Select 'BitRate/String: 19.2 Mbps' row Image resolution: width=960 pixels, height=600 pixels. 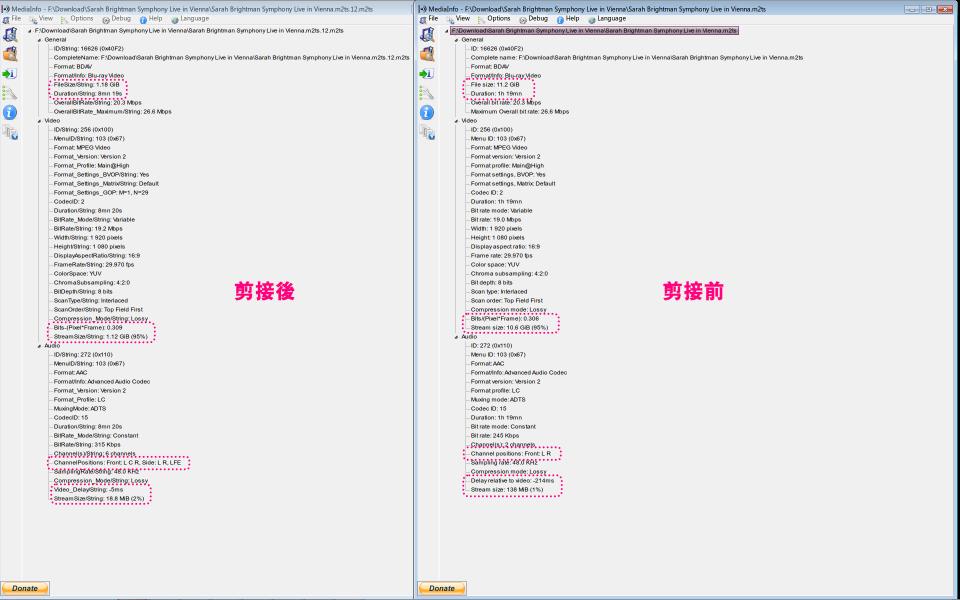coord(88,228)
